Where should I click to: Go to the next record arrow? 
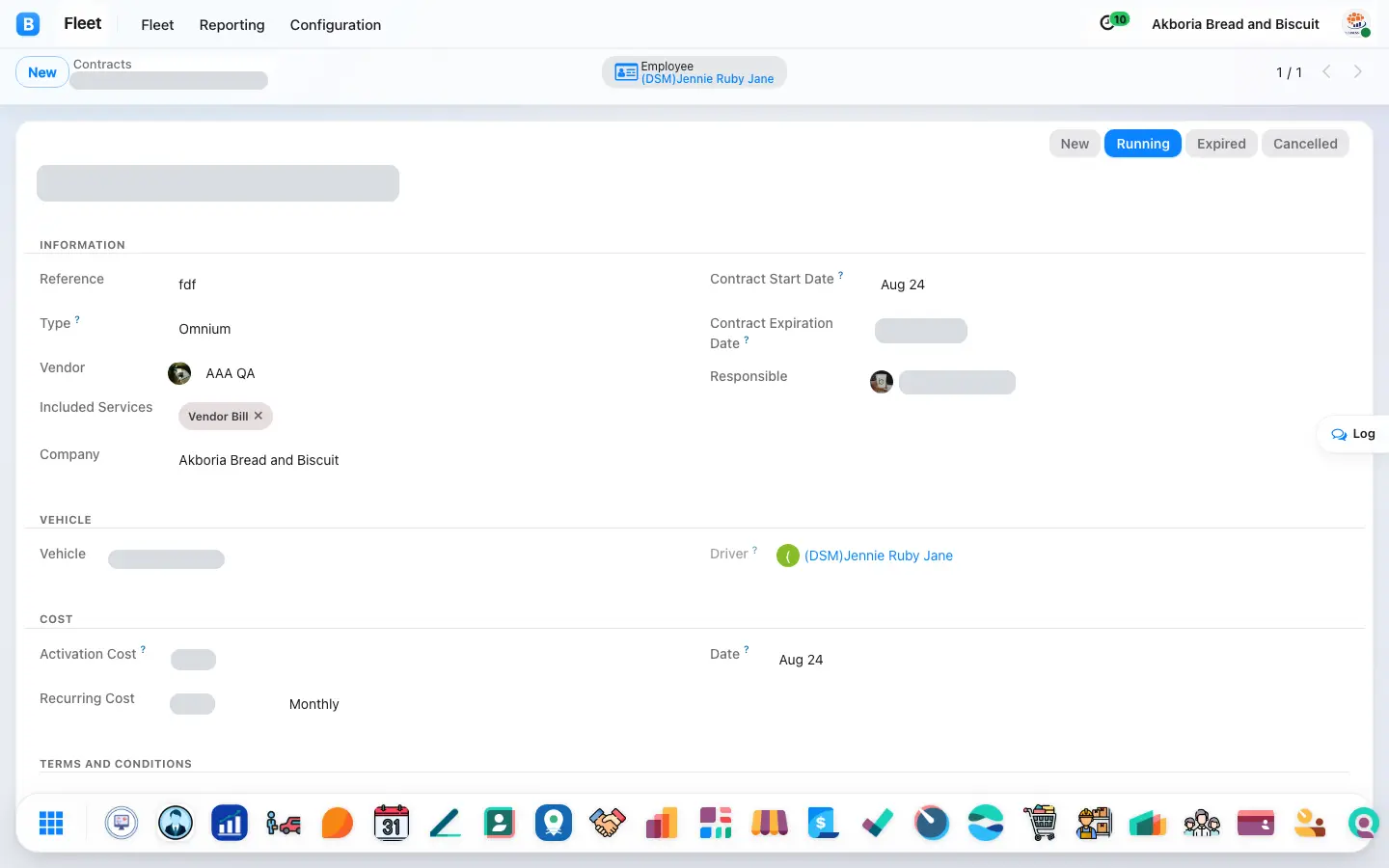click(1358, 71)
